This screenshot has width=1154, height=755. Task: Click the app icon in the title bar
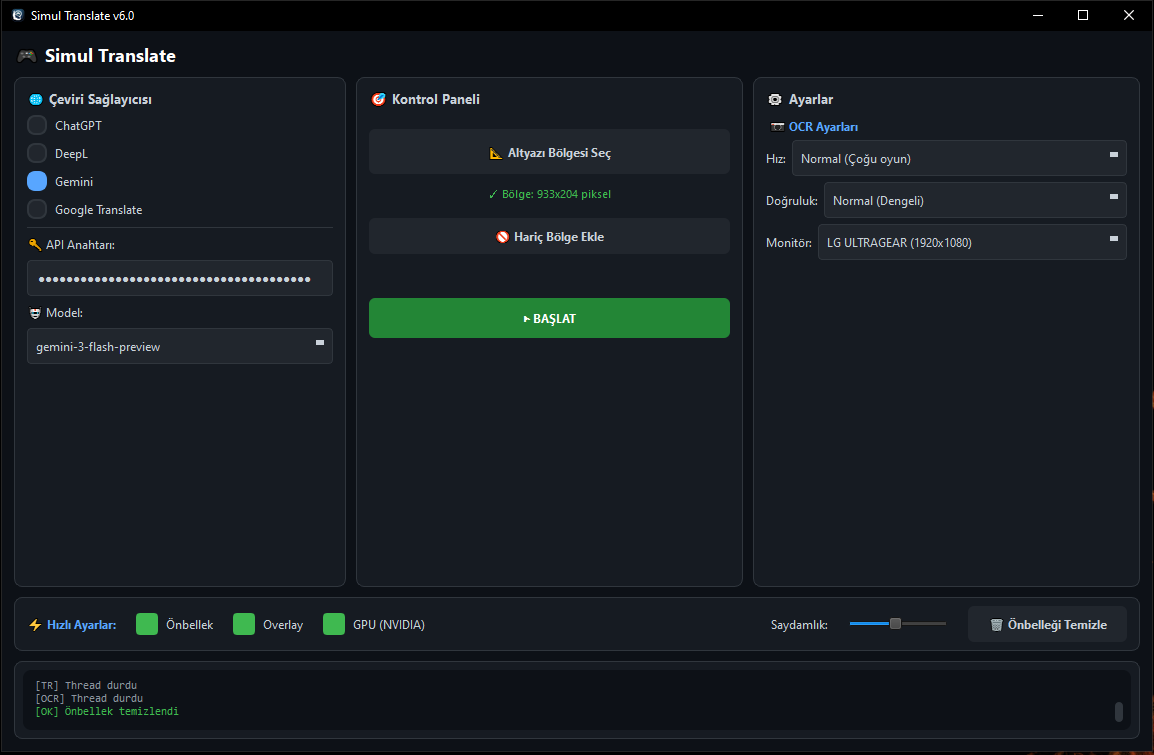pyautogui.click(x=17, y=15)
